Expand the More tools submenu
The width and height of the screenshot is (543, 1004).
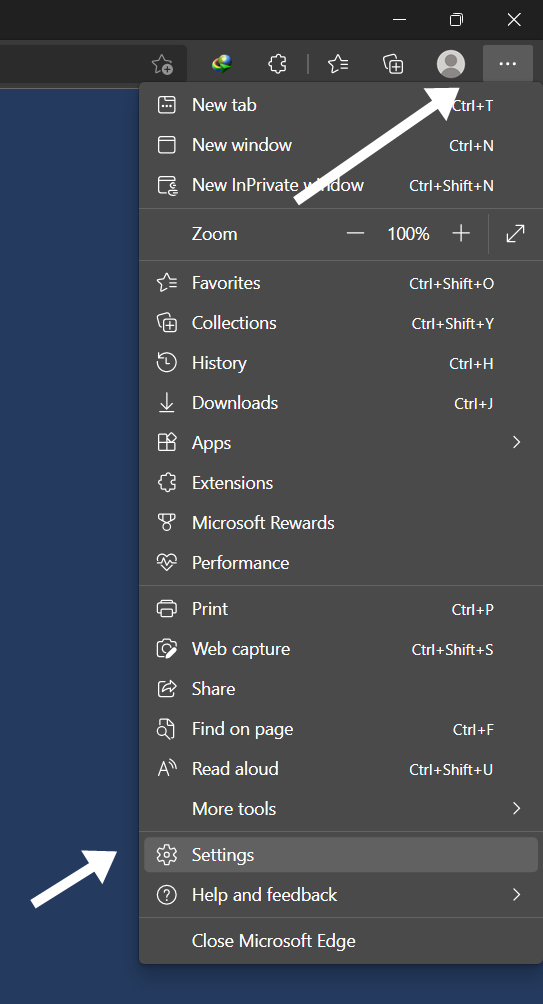(341, 809)
